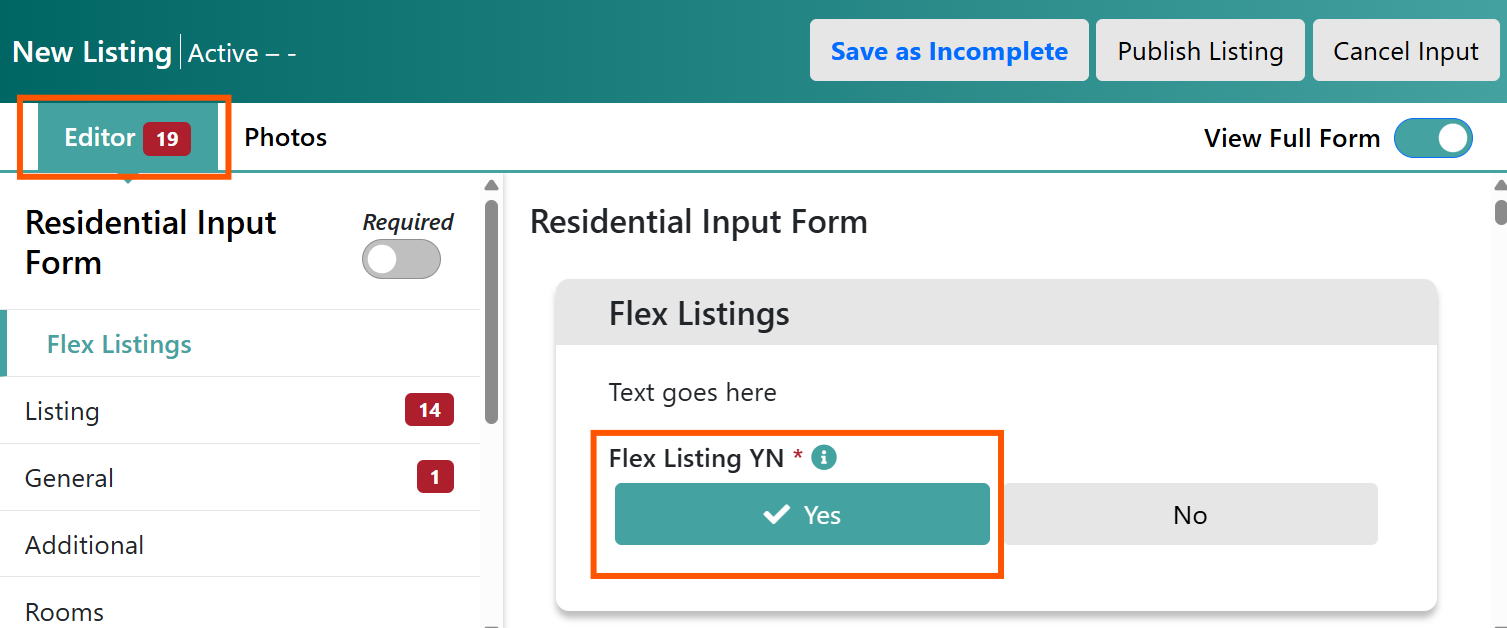Click the main form scrollbar up arrow
The width and height of the screenshot is (1507, 628).
[1500, 186]
